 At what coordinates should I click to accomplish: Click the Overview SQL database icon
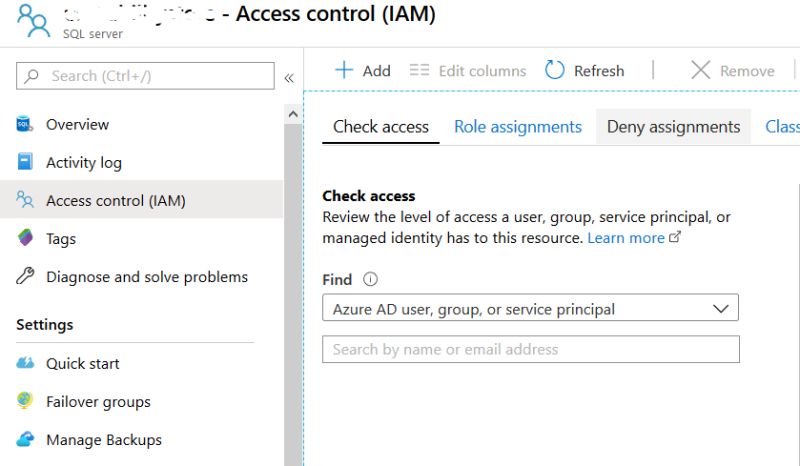coord(24,124)
